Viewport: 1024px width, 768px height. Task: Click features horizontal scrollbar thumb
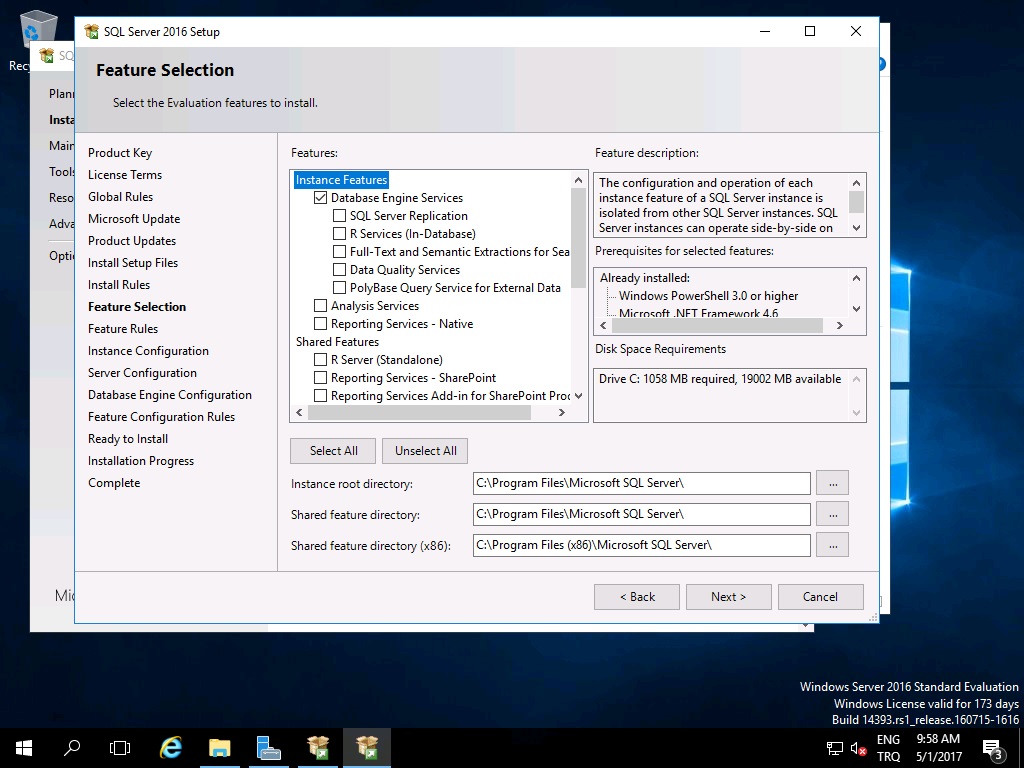(419, 413)
